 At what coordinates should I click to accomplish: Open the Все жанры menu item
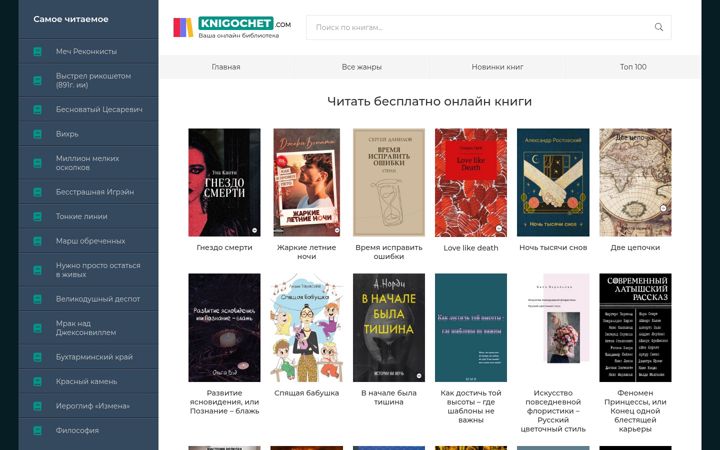click(361, 67)
